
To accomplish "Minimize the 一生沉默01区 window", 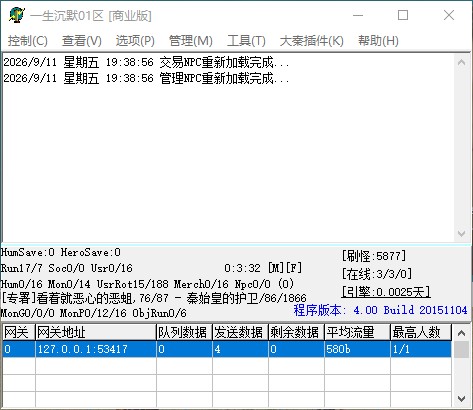I will (358, 15).
